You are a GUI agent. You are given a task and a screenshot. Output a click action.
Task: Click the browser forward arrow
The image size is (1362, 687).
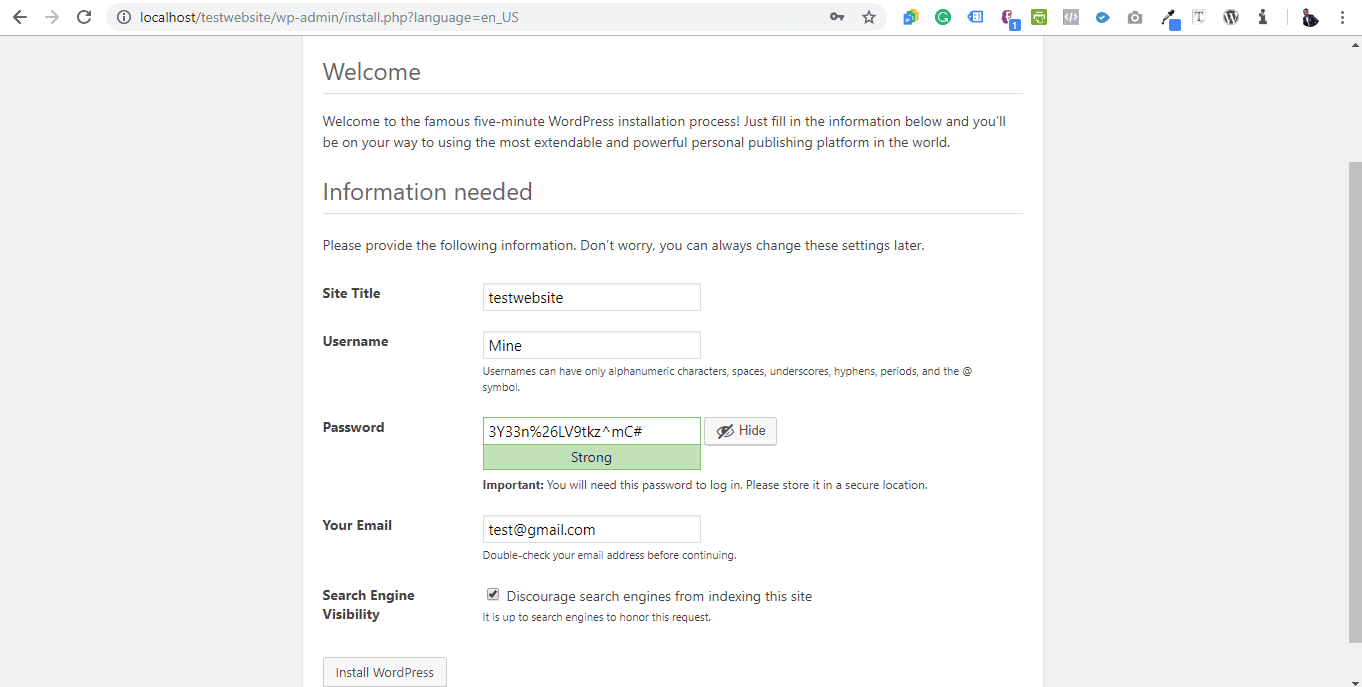coord(52,17)
